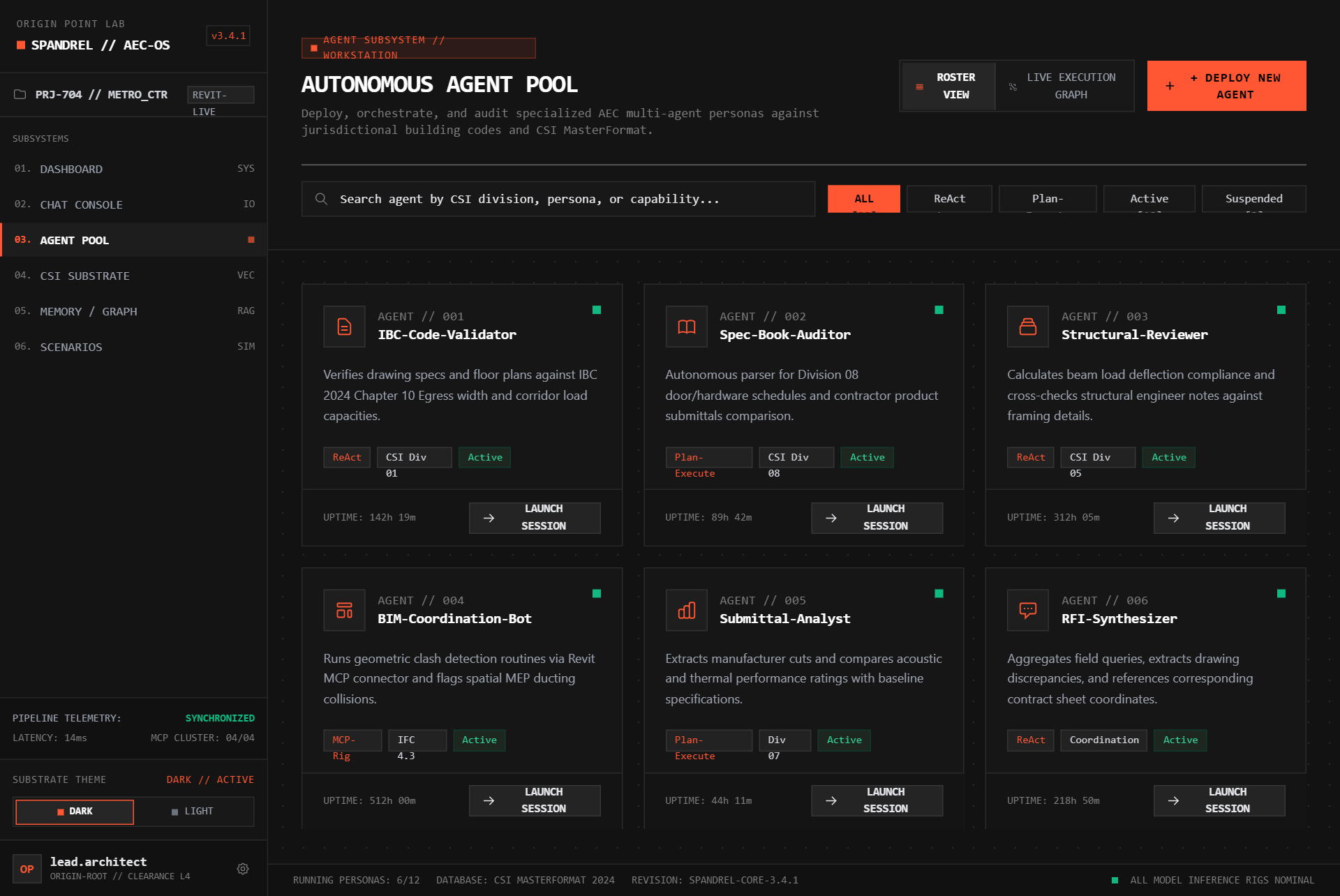
Task: Click MCP-Rig tag on BIM-Coordination-Bot
Action: tap(352, 740)
